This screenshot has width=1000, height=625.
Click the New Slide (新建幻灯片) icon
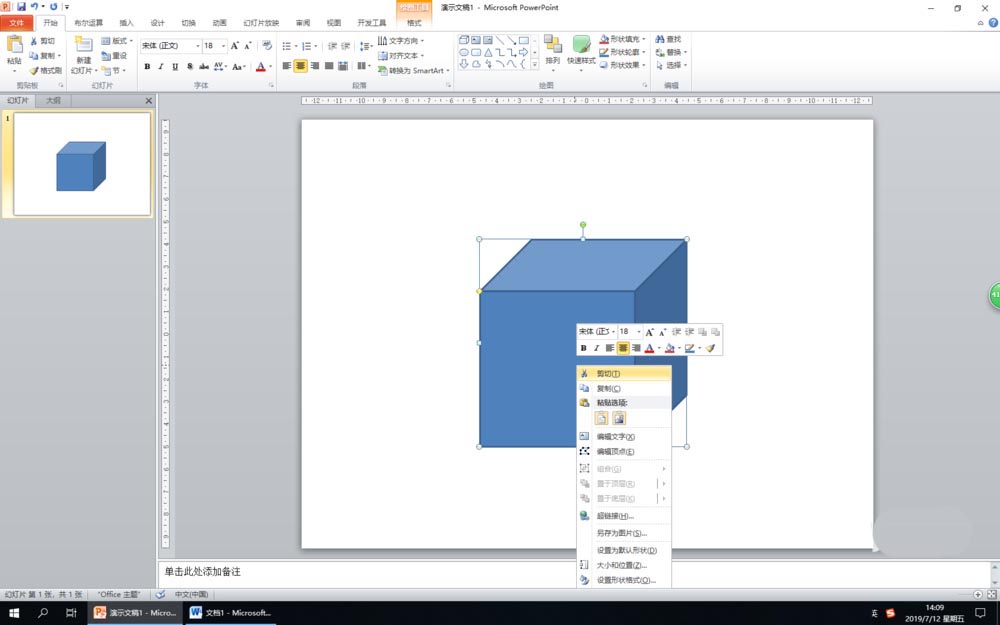(x=83, y=45)
